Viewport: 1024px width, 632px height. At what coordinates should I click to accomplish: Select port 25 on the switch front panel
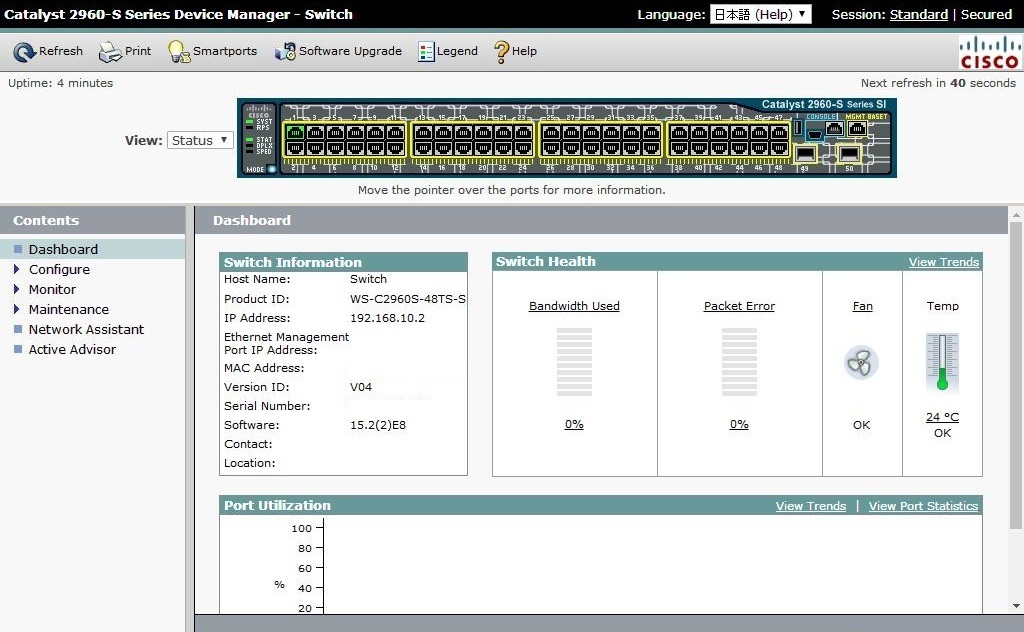pyautogui.click(x=551, y=133)
